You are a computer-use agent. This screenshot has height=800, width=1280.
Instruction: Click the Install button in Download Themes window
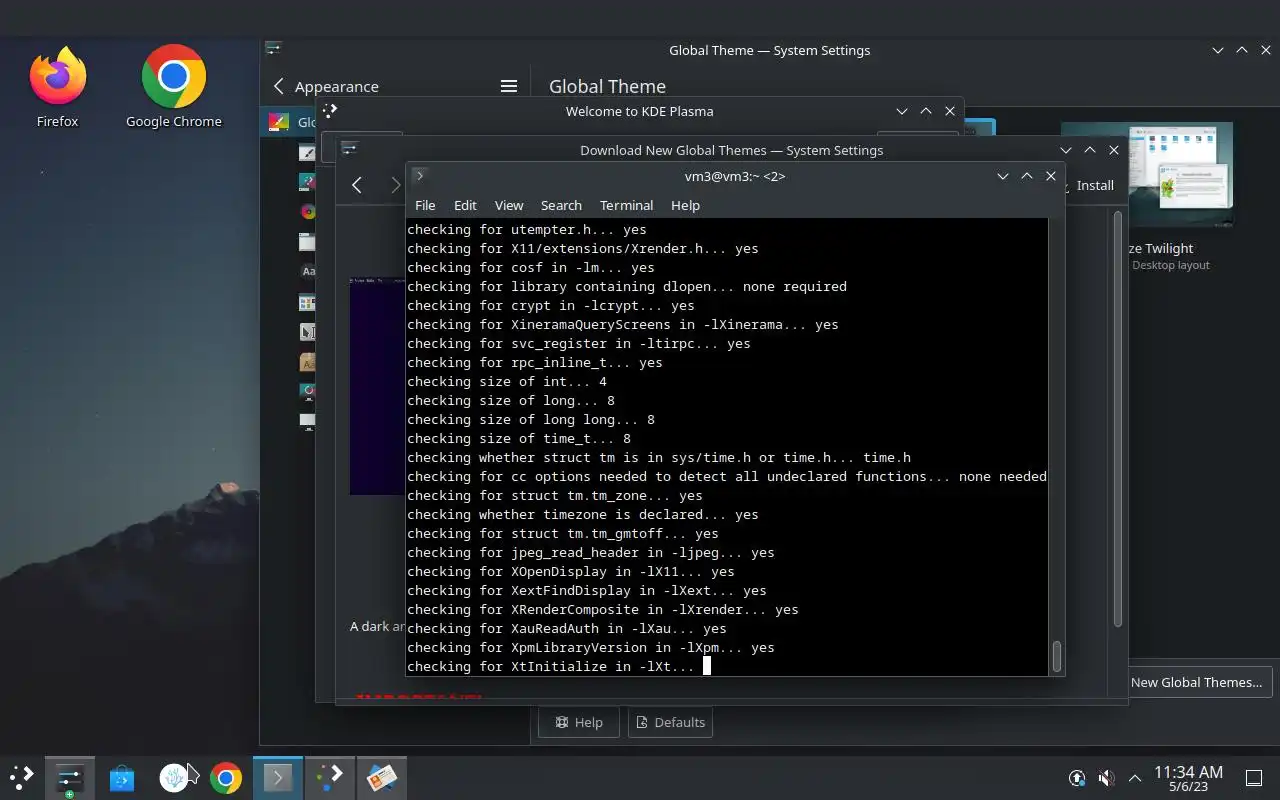click(x=1092, y=185)
